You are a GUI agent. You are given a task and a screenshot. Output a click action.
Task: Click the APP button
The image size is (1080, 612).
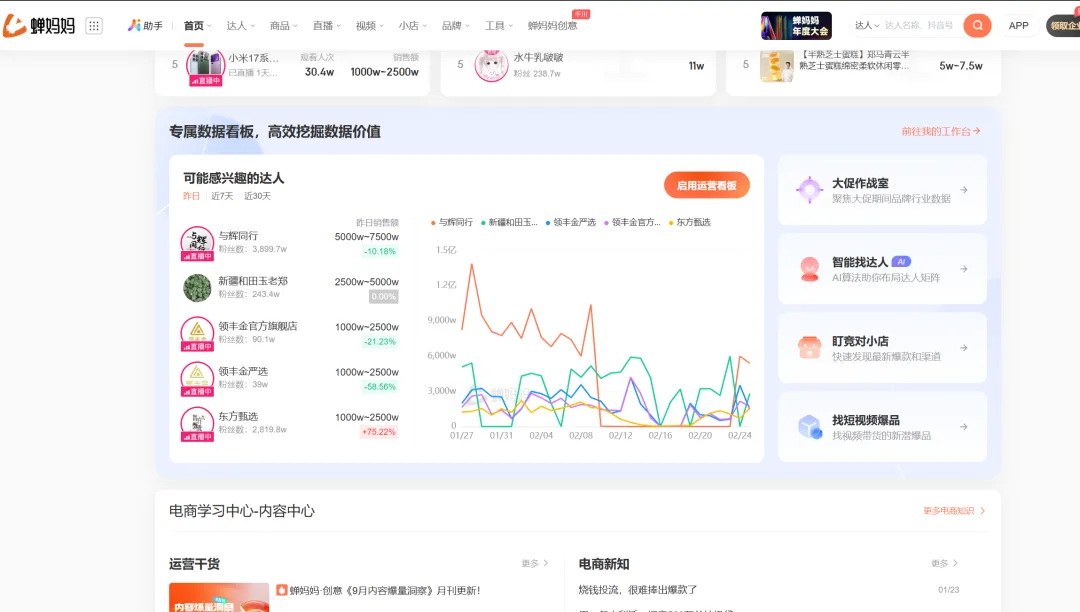pos(1018,25)
